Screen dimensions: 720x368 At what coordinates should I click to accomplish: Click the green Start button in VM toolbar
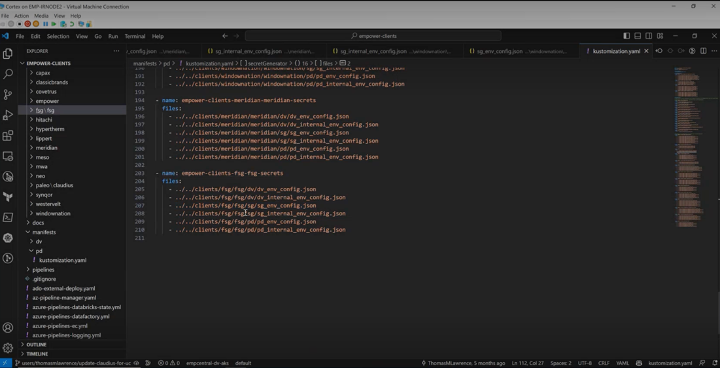coord(54,24)
